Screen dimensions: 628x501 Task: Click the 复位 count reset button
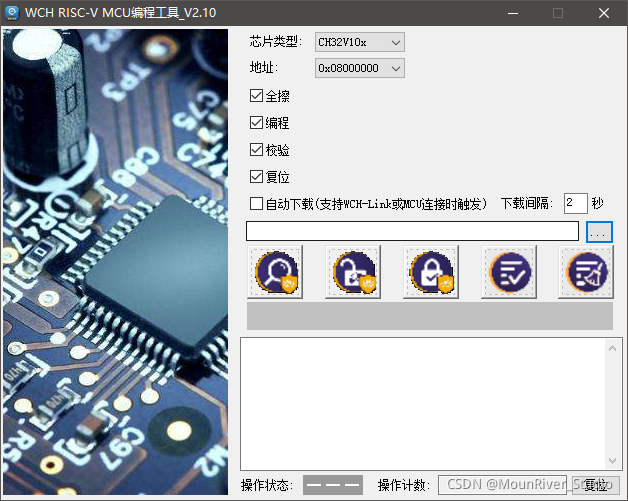pyautogui.click(x=596, y=485)
